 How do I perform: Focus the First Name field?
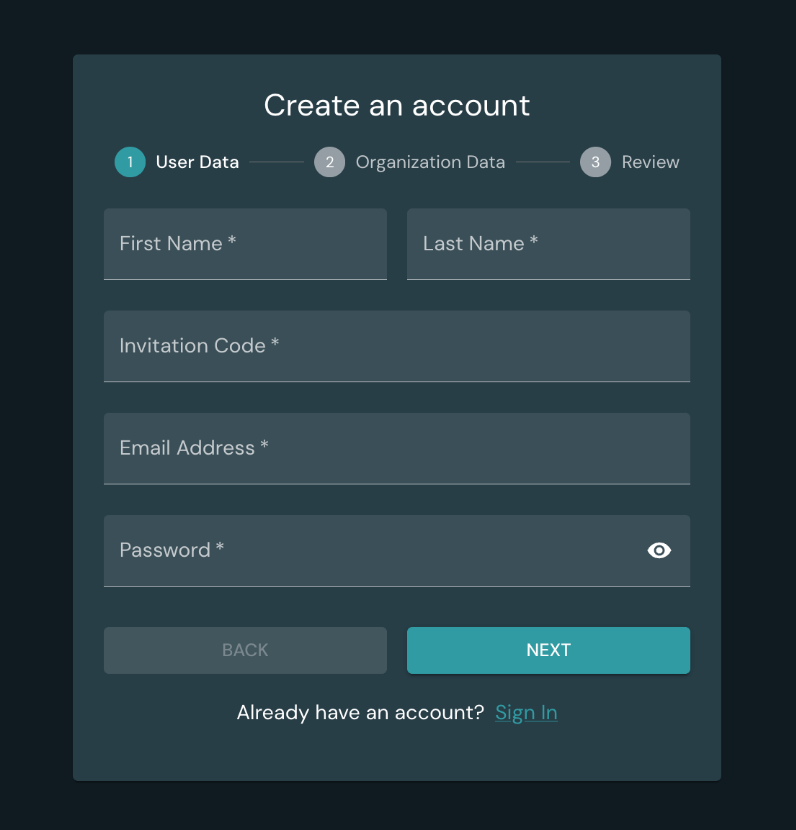(245, 244)
